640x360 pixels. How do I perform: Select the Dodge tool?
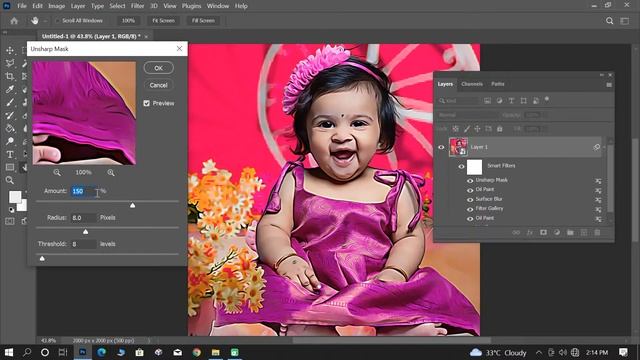10,141
